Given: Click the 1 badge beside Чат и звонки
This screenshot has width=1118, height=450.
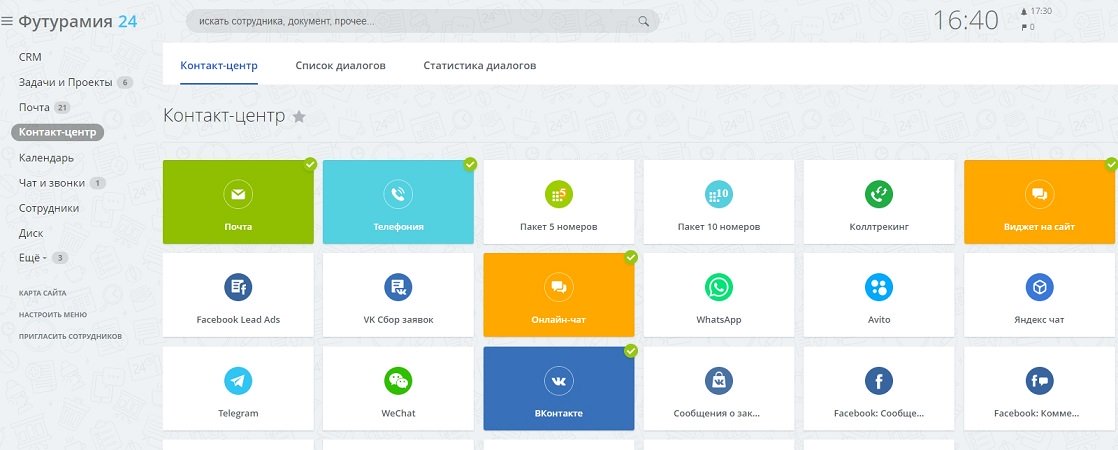Looking at the screenshot, I should coord(98,183).
